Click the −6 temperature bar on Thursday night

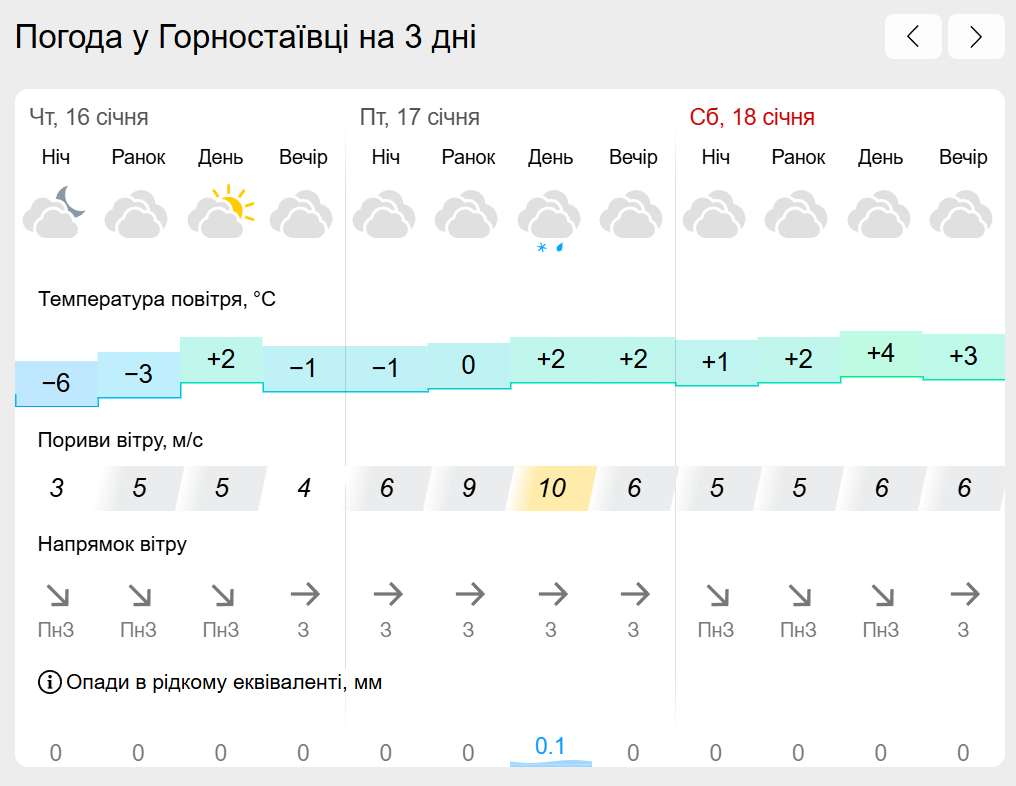pyautogui.click(x=56, y=383)
